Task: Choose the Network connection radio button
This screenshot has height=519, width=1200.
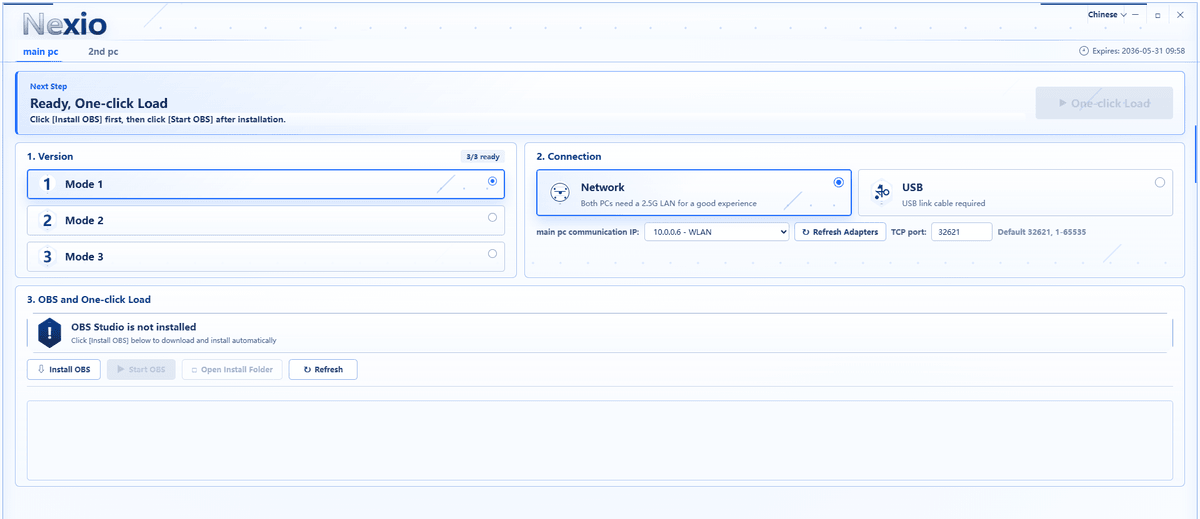Action: (x=838, y=182)
